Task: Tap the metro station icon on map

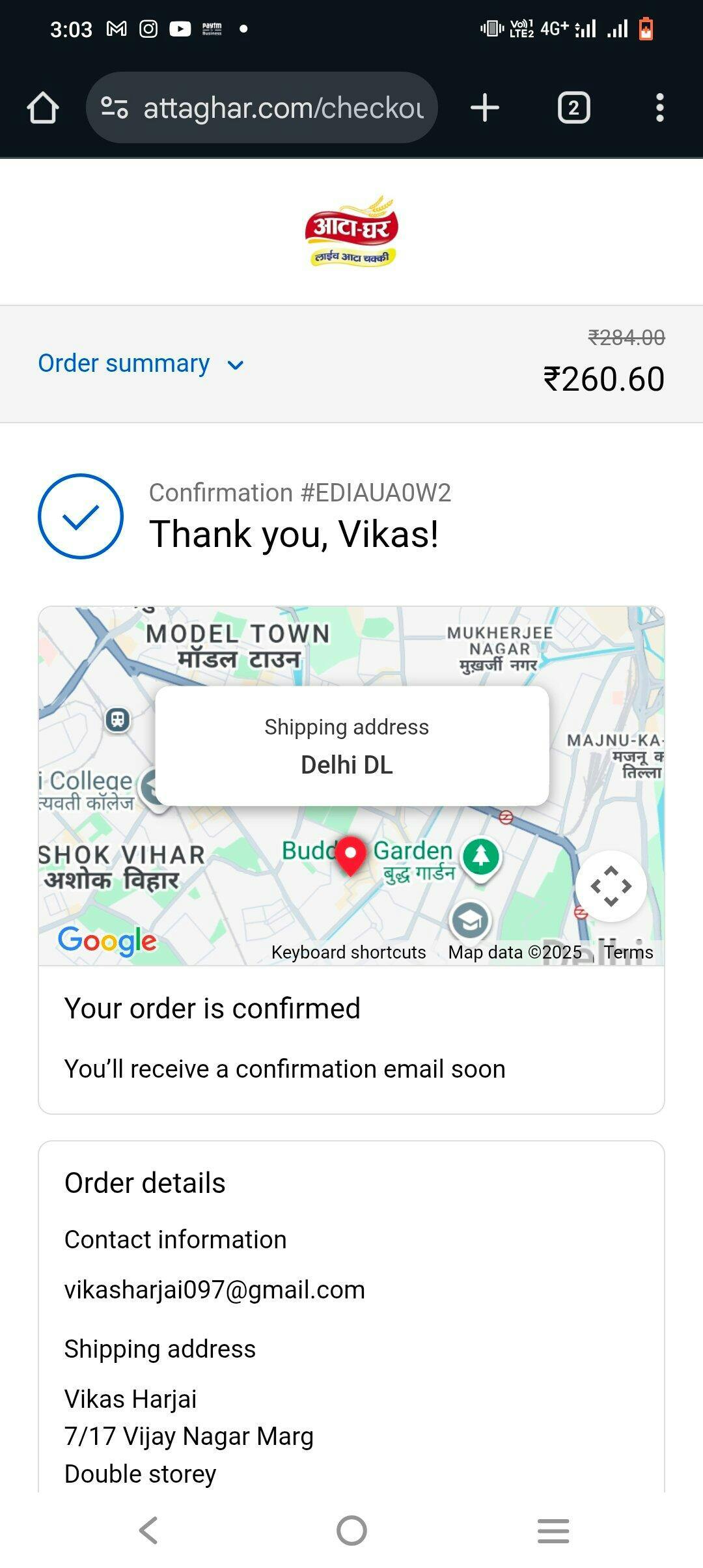Action: (118, 720)
